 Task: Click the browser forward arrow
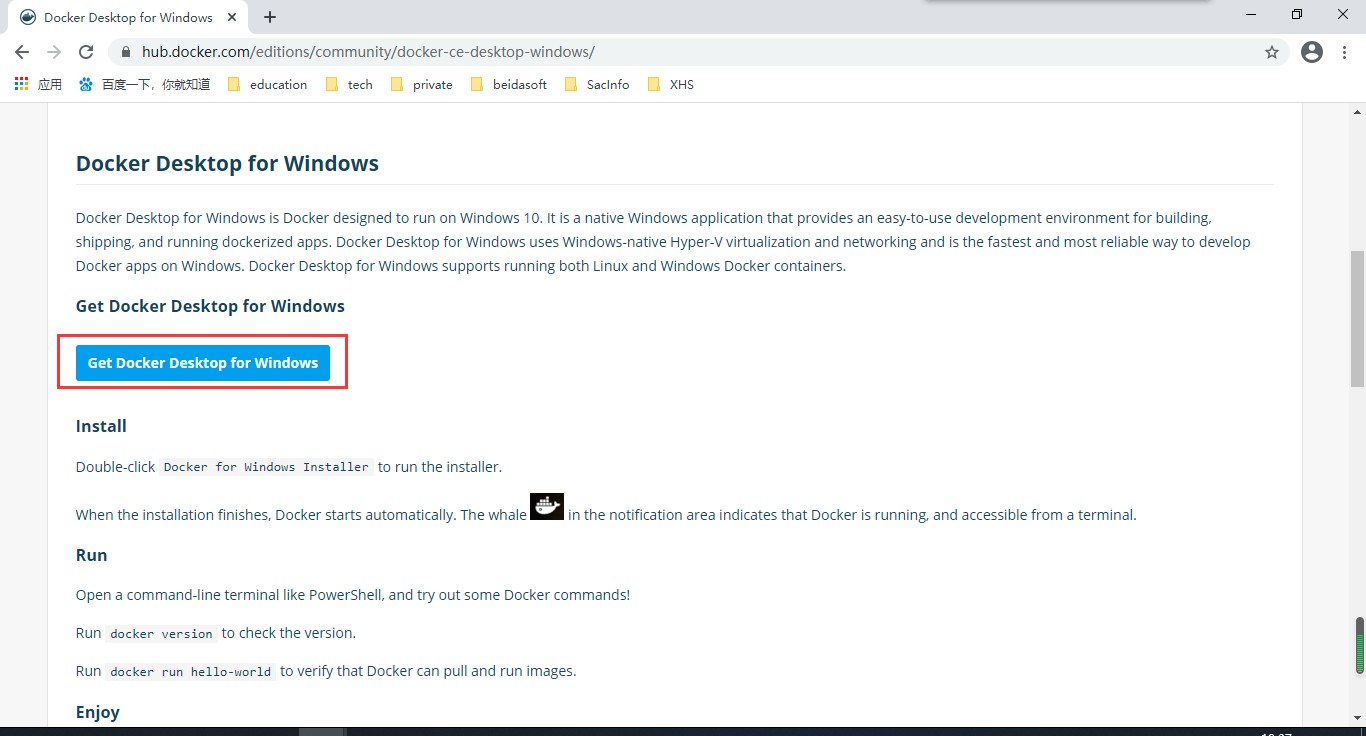(54, 52)
